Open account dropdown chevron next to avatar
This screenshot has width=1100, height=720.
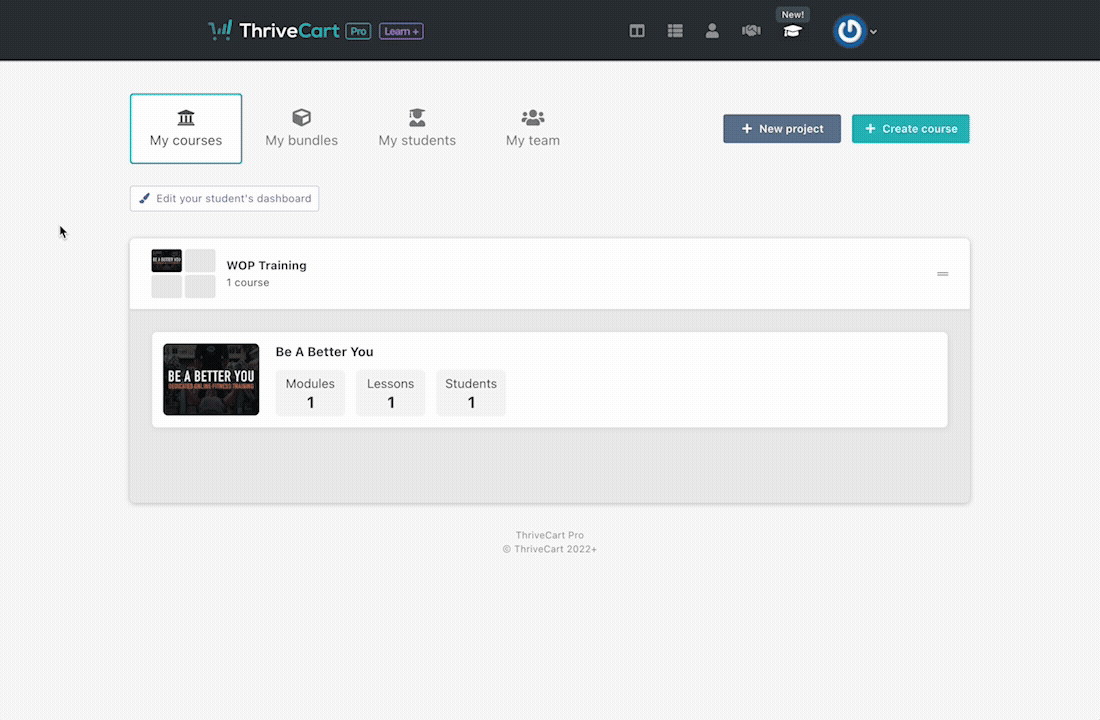(x=873, y=32)
